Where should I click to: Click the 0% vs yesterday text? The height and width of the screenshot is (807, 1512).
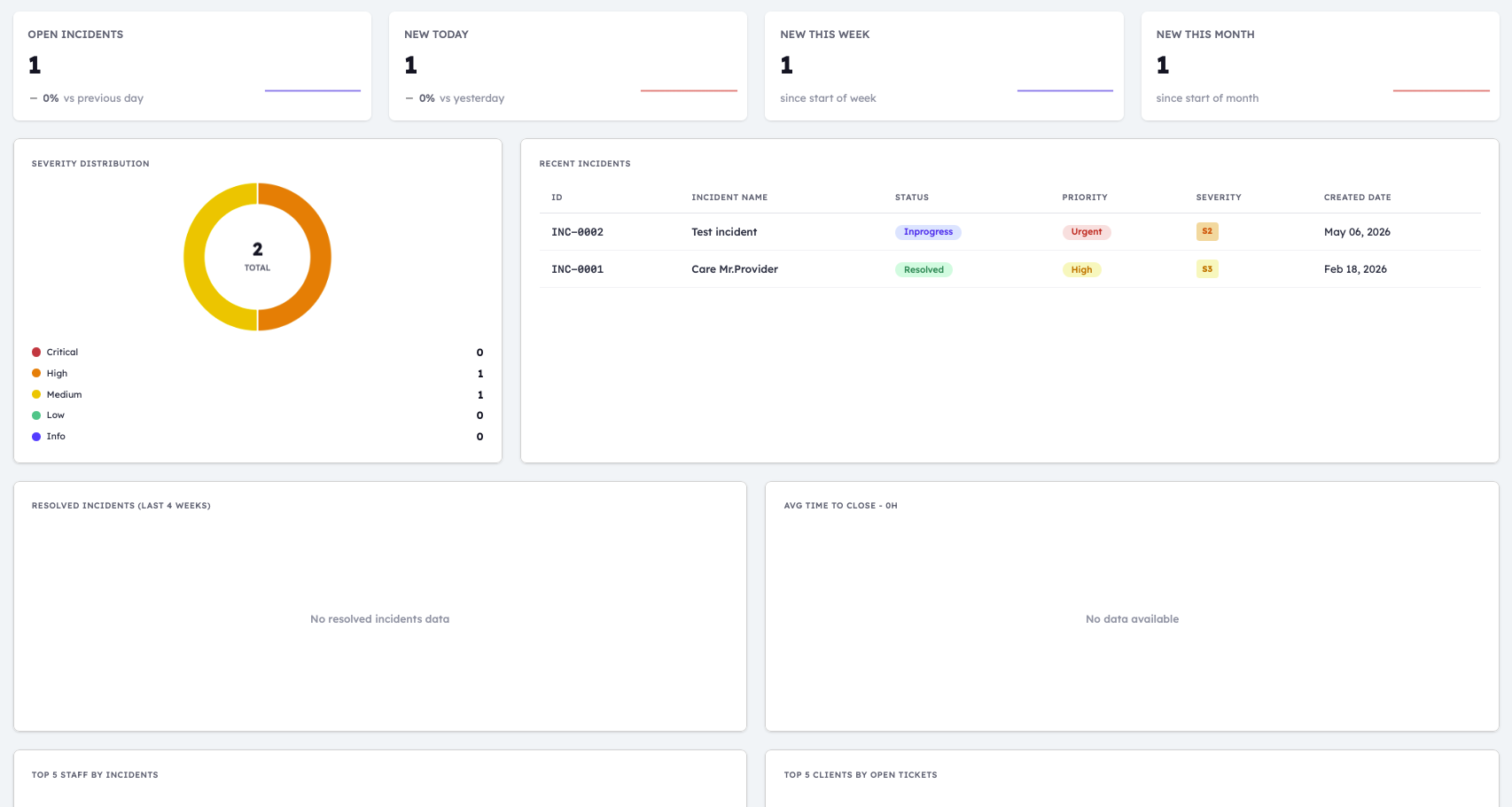coord(455,98)
